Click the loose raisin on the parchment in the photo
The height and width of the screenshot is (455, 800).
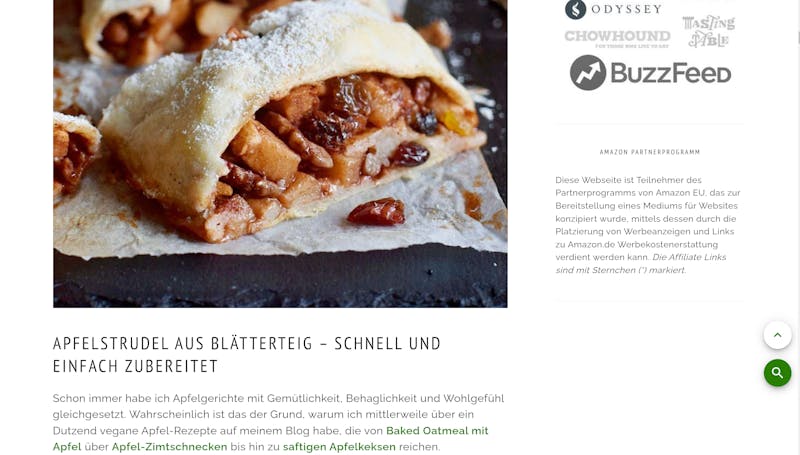[377, 212]
